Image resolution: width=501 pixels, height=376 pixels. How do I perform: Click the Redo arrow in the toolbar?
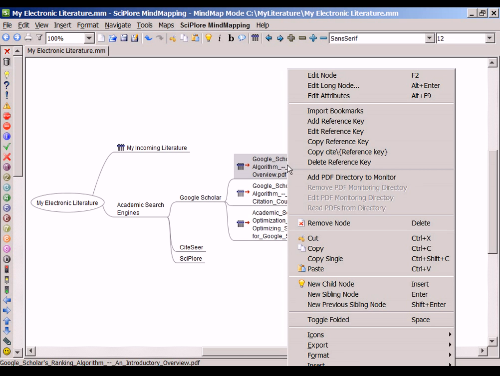(x=160, y=38)
